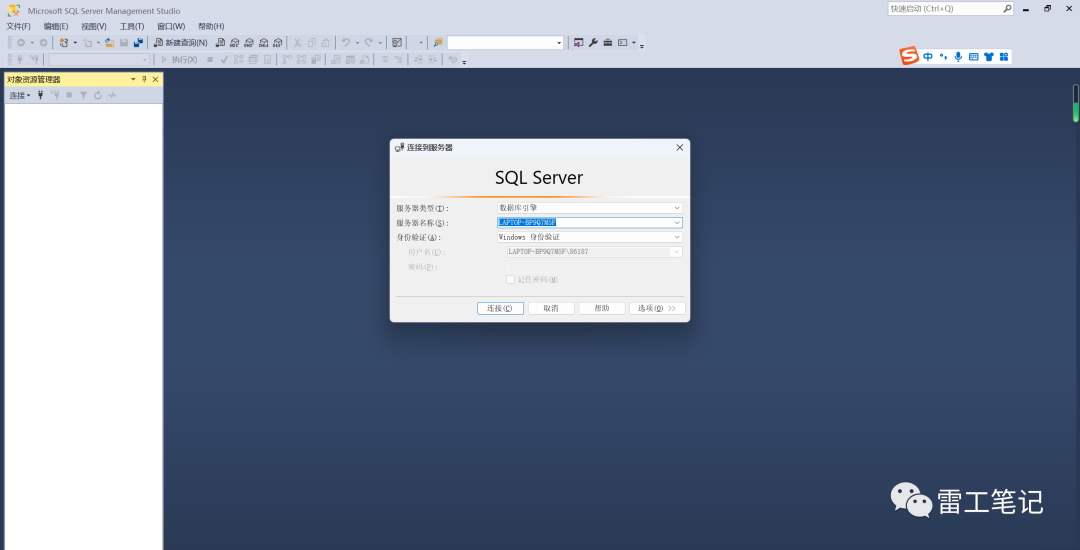Click the Help (帮助) button in dialog
The image size is (1080, 550).
(602, 308)
